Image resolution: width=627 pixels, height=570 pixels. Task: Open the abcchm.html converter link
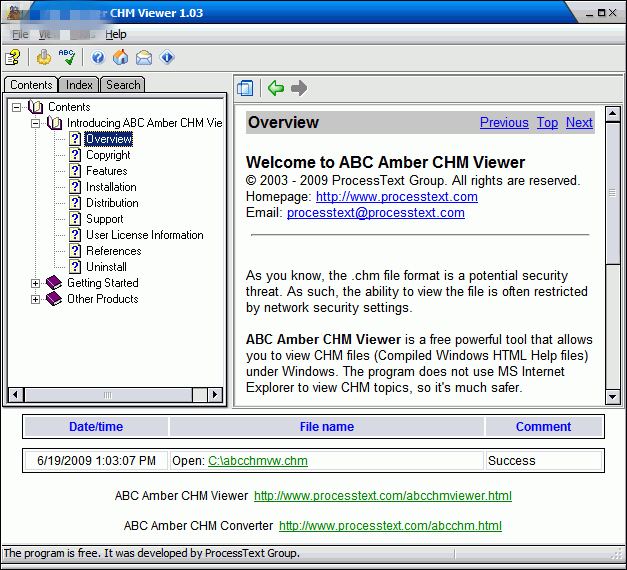pyautogui.click(x=390, y=526)
